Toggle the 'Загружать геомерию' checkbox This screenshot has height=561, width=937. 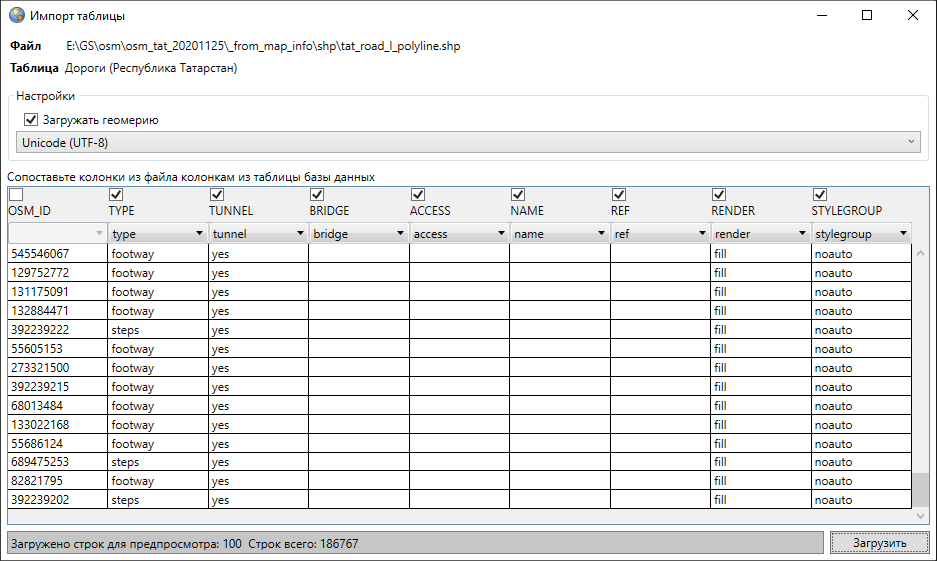pyautogui.click(x=30, y=120)
